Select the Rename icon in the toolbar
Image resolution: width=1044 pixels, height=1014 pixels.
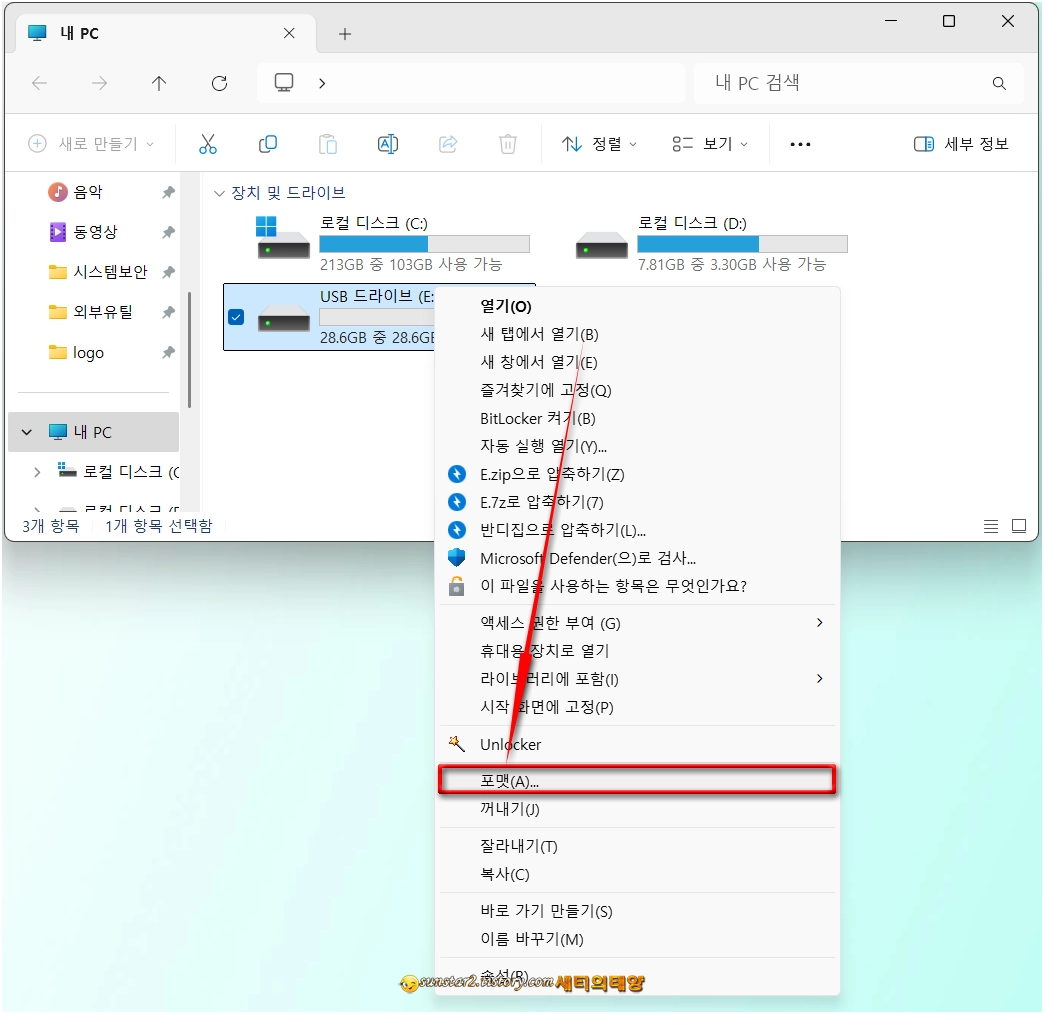click(388, 143)
